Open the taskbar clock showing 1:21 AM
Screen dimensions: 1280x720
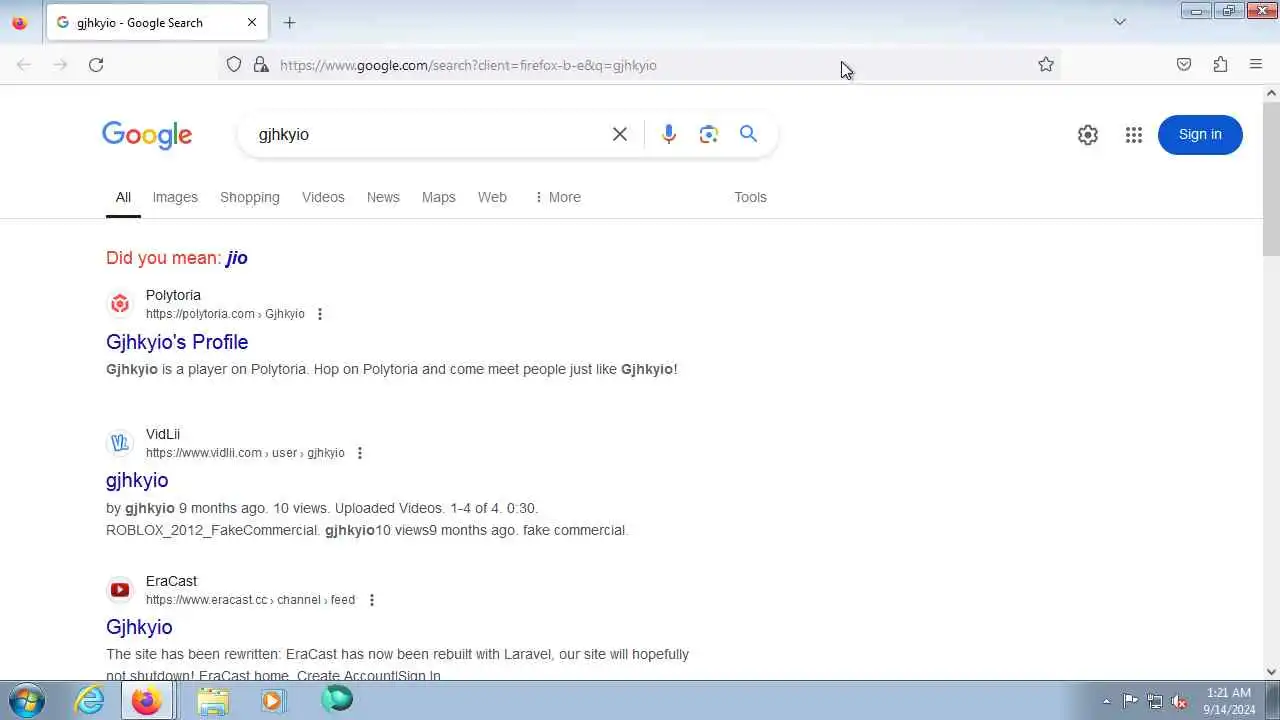[1229, 701]
